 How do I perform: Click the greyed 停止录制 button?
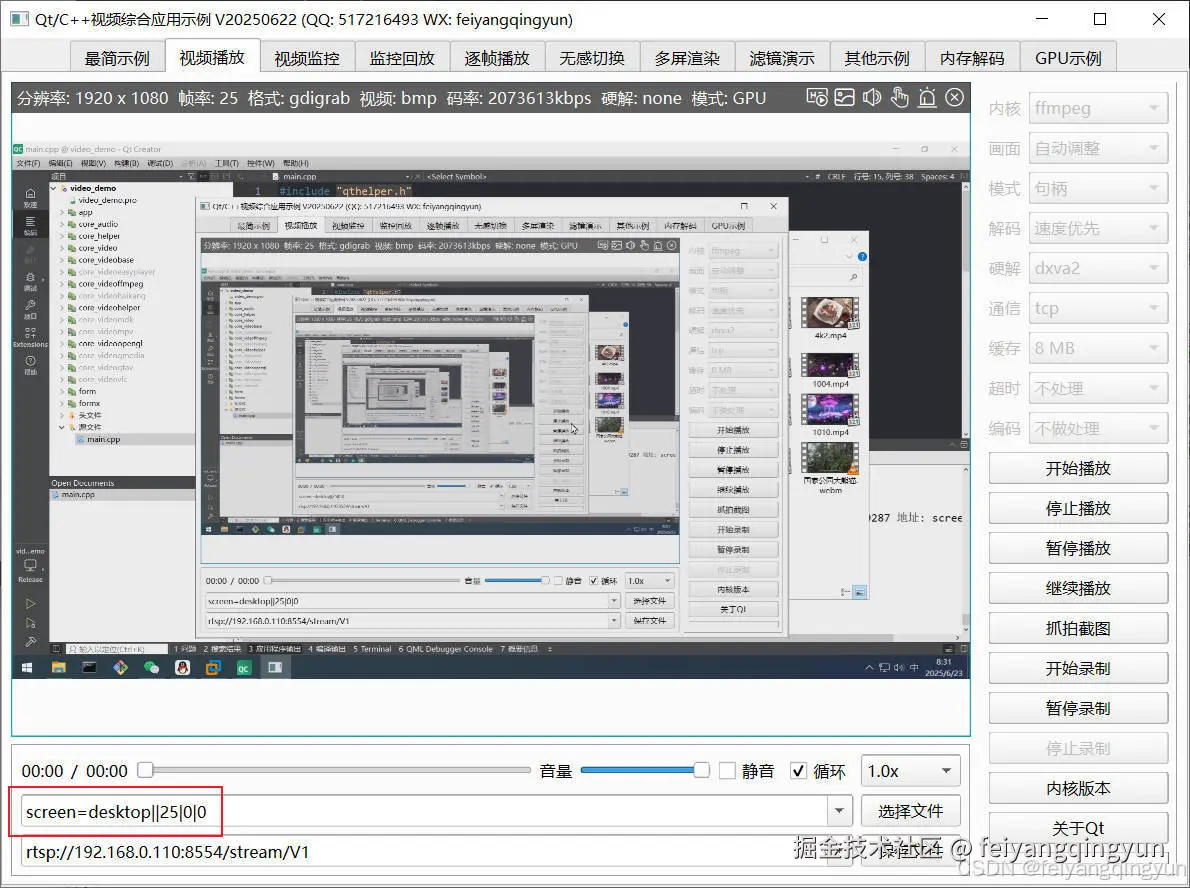[1078, 748]
